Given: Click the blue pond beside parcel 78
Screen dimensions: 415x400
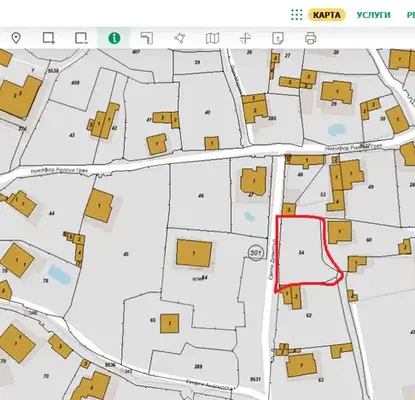Looking at the screenshot, I should (x=59, y=275).
